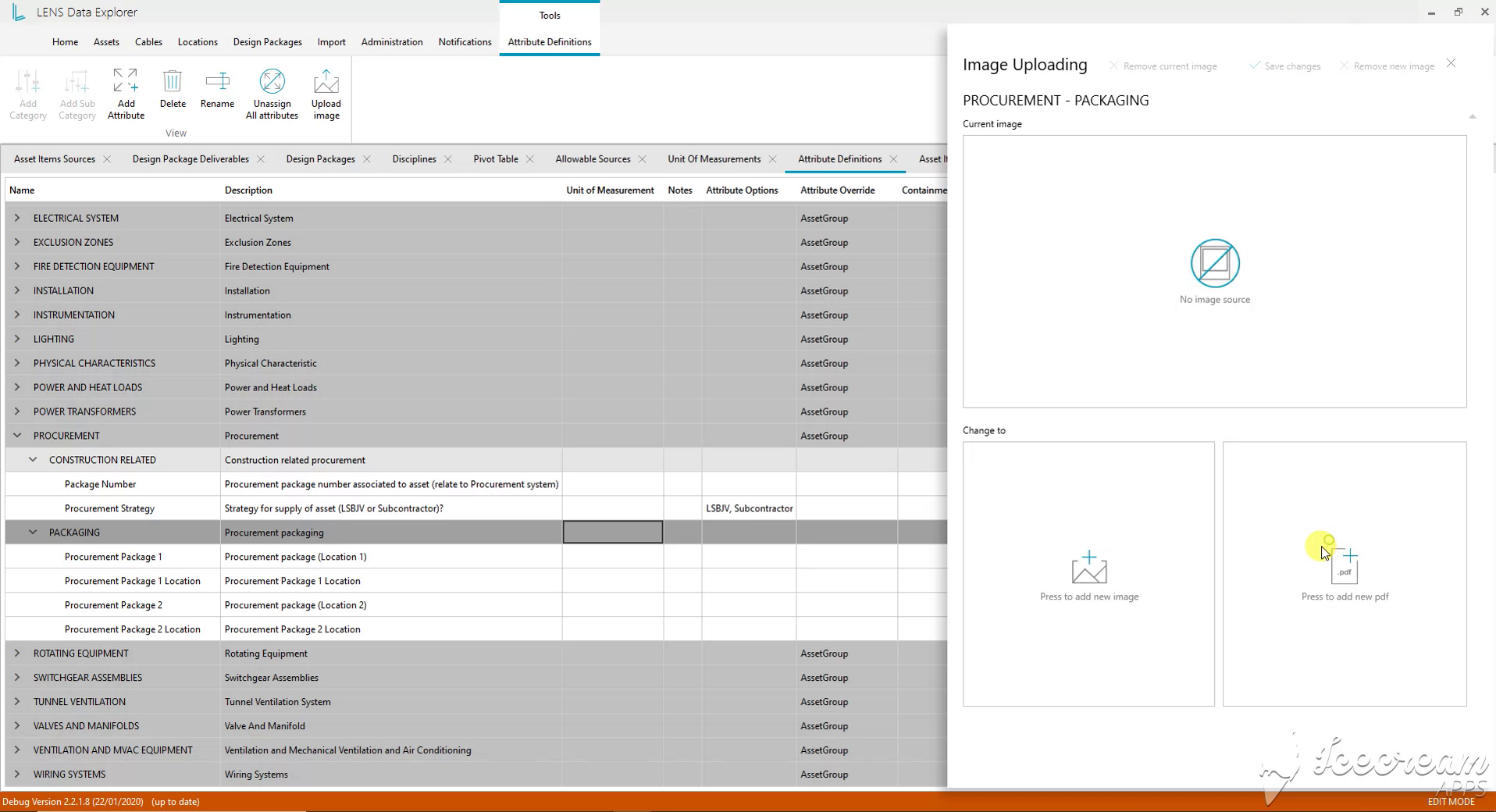Close the Disciplines tab
This screenshot has height=812, width=1496.
click(448, 159)
